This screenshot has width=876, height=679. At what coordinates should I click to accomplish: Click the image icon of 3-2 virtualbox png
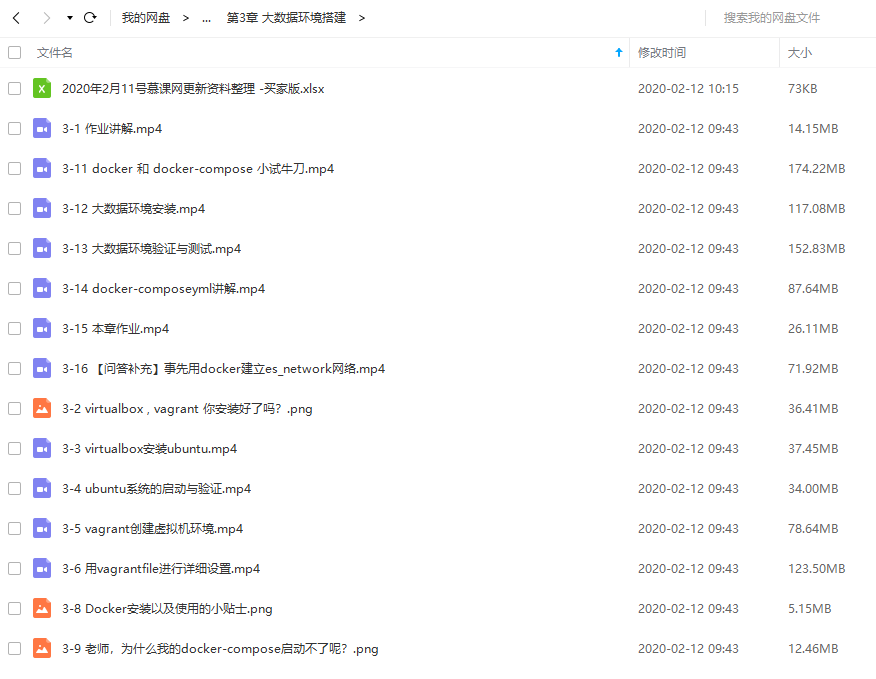(42, 409)
